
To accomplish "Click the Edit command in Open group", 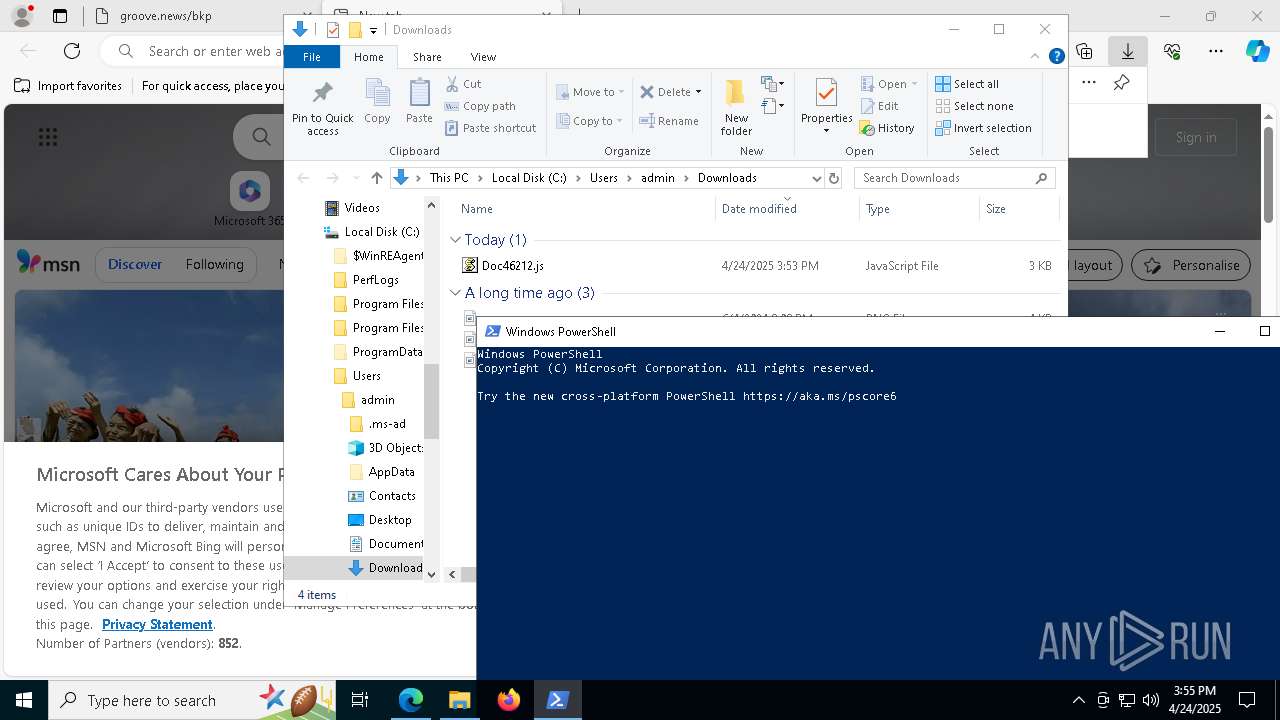I will [x=880, y=106].
